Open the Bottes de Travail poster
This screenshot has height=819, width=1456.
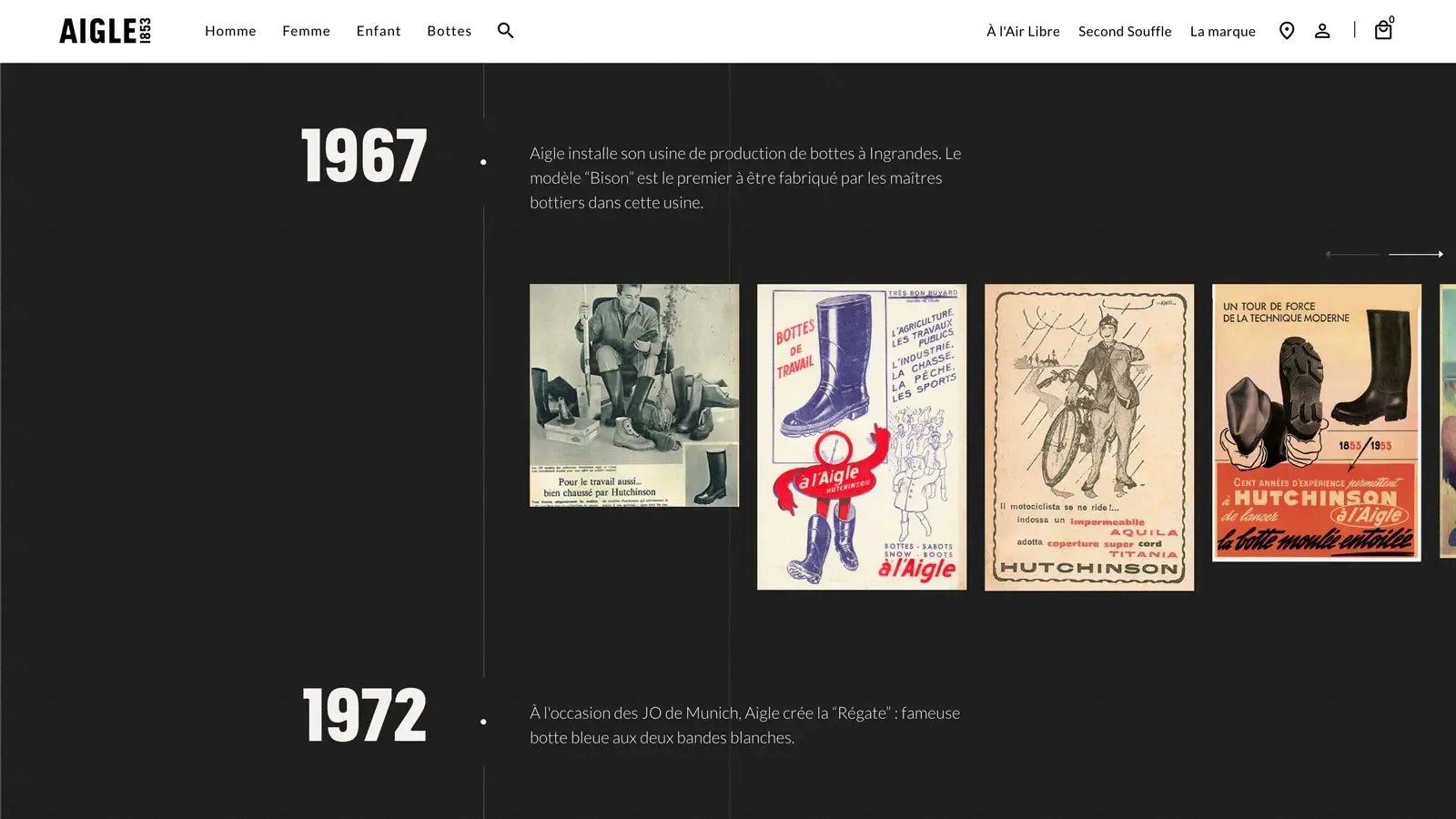pyautogui.click(x=862, y=437)
